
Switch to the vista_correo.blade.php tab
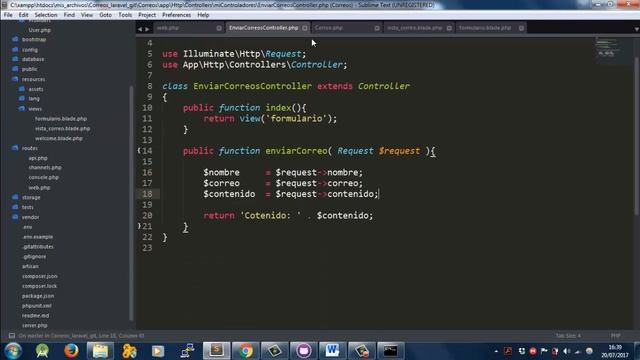(415, 28)
